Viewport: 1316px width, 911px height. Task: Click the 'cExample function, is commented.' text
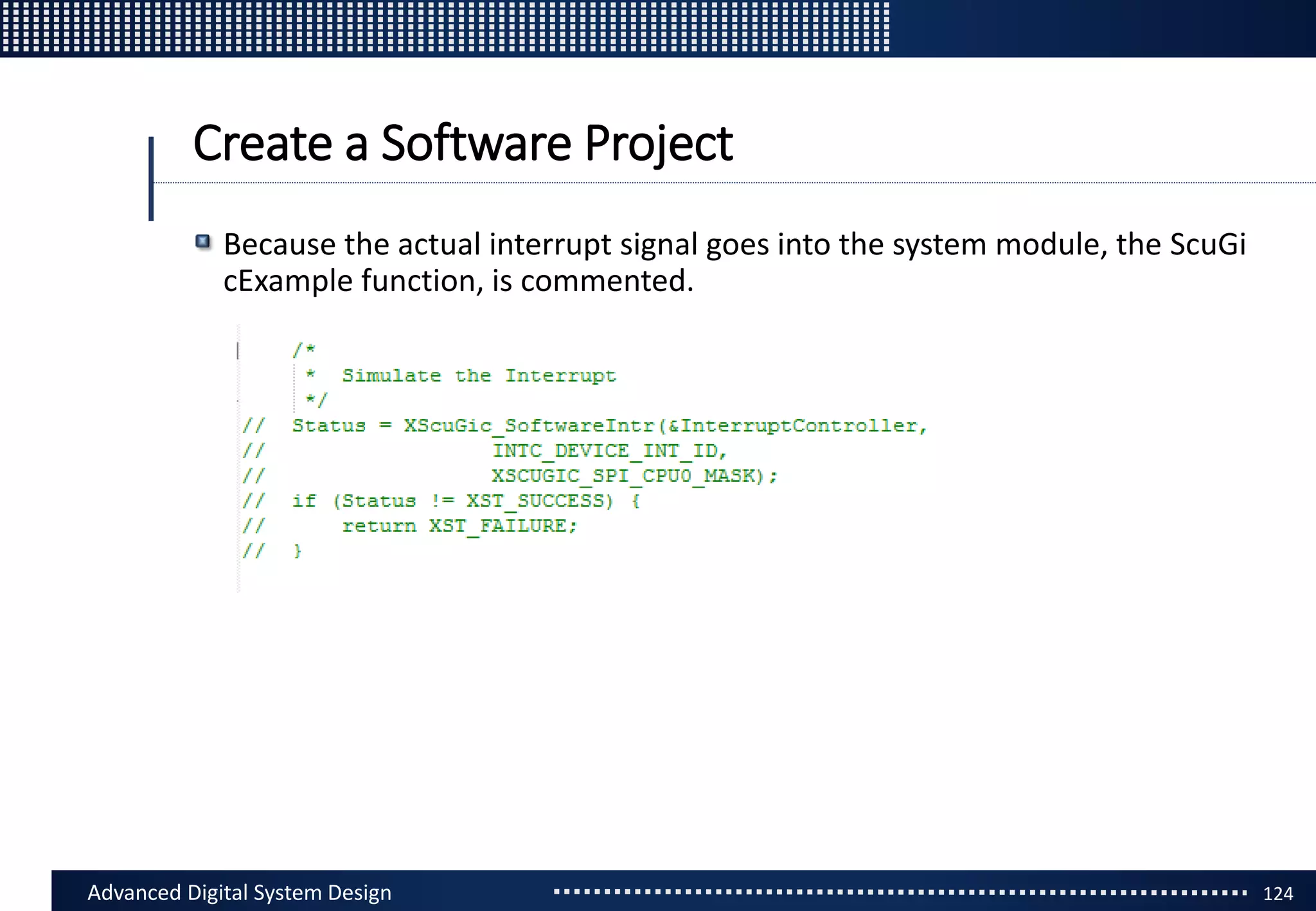coord(458,281)
